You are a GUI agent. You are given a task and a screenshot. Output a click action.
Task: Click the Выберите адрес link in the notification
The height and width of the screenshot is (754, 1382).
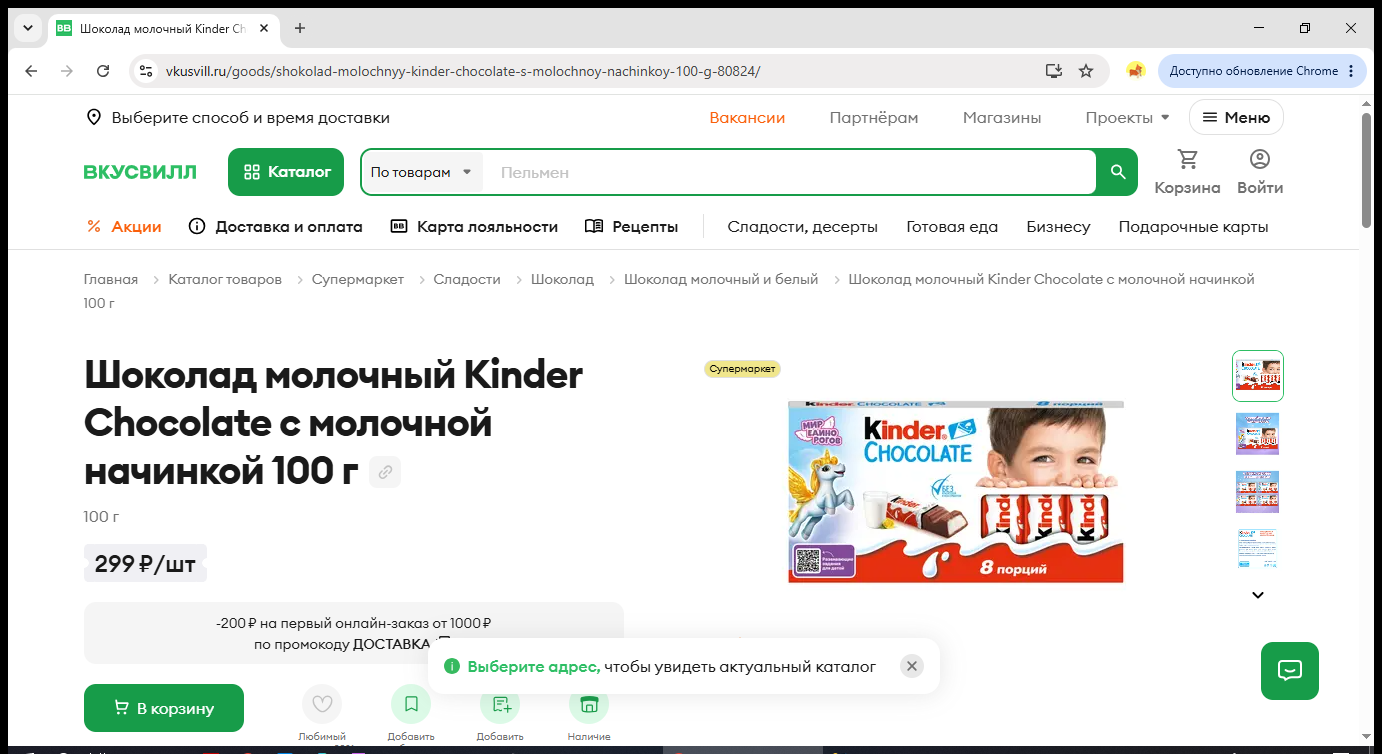point(534,666)
